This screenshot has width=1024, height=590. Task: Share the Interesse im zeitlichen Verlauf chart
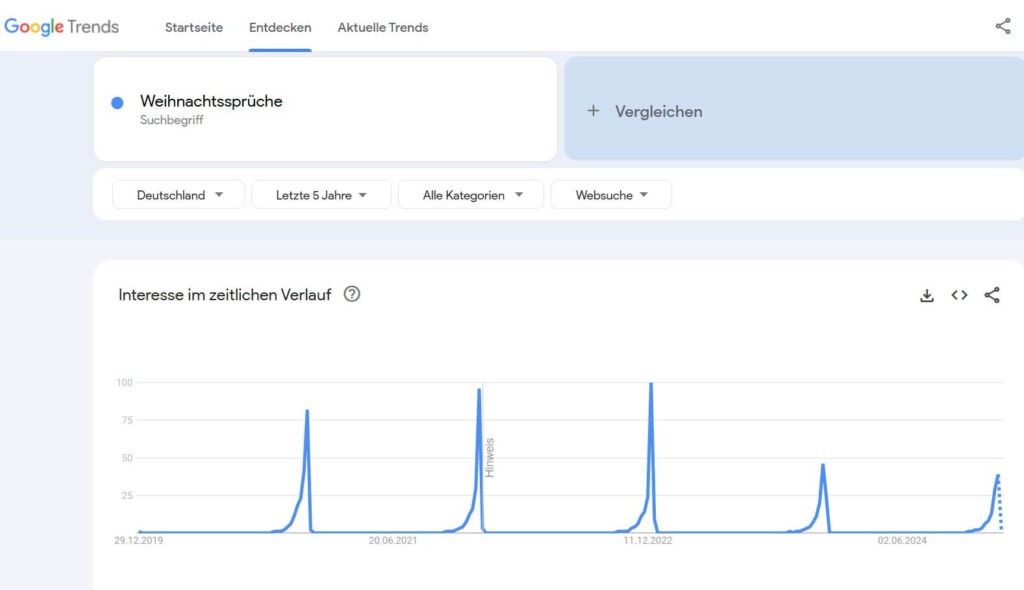tap(992, 295)
